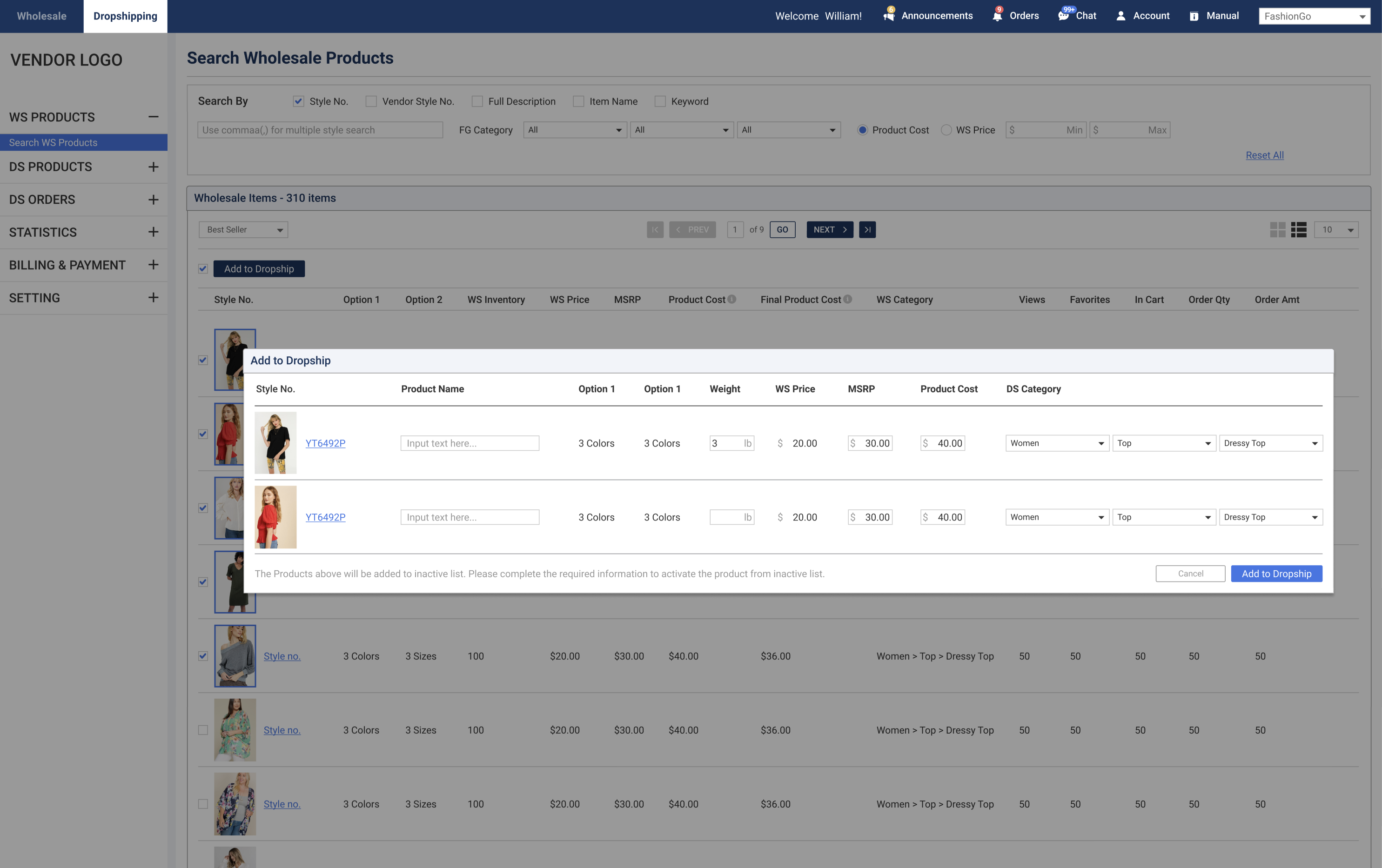1382x868 pixels.
Task: Open the Best Seller sort dropdown
Action: click(243, 229)
